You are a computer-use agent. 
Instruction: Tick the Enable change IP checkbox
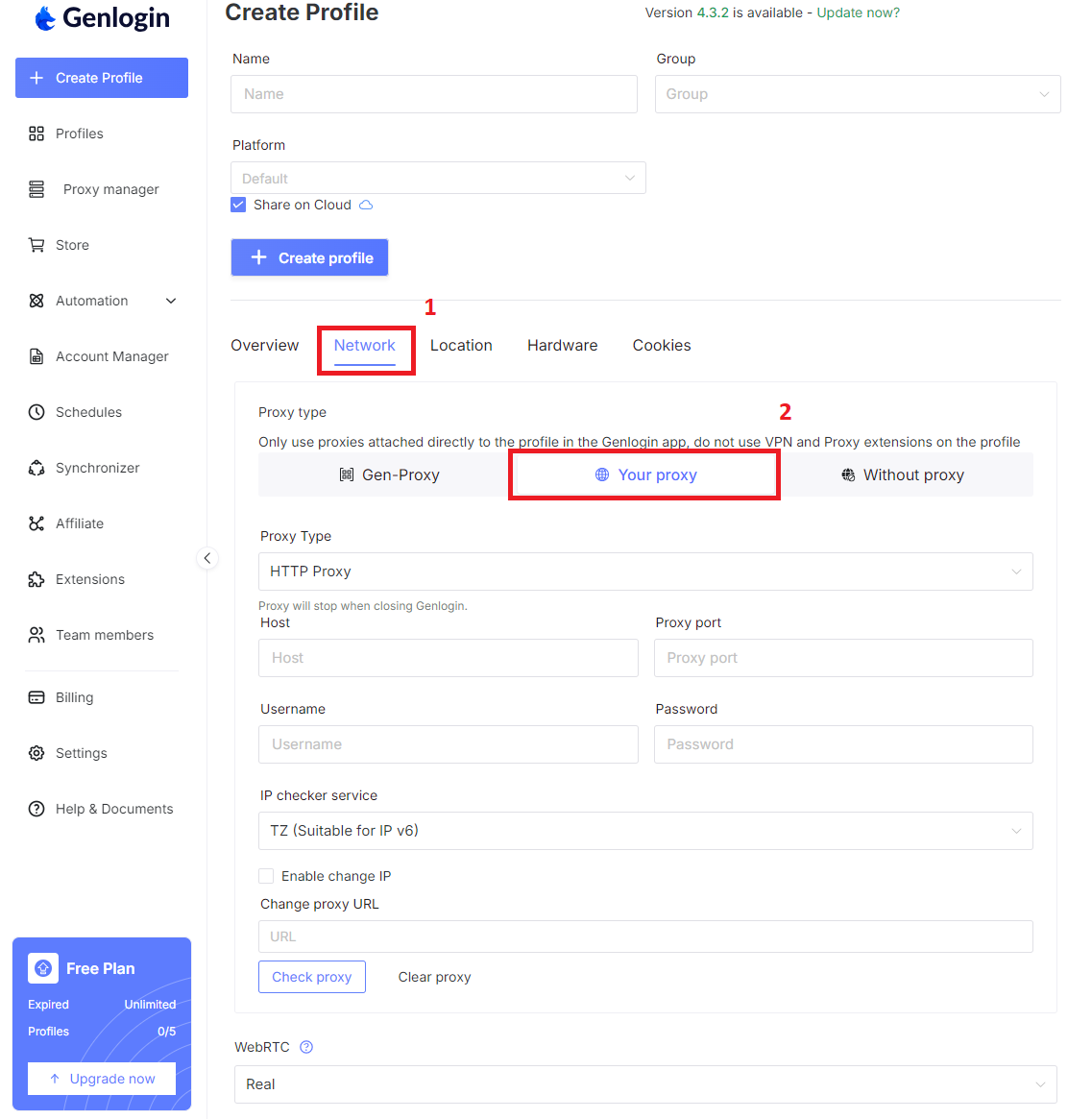coord(266,876)
